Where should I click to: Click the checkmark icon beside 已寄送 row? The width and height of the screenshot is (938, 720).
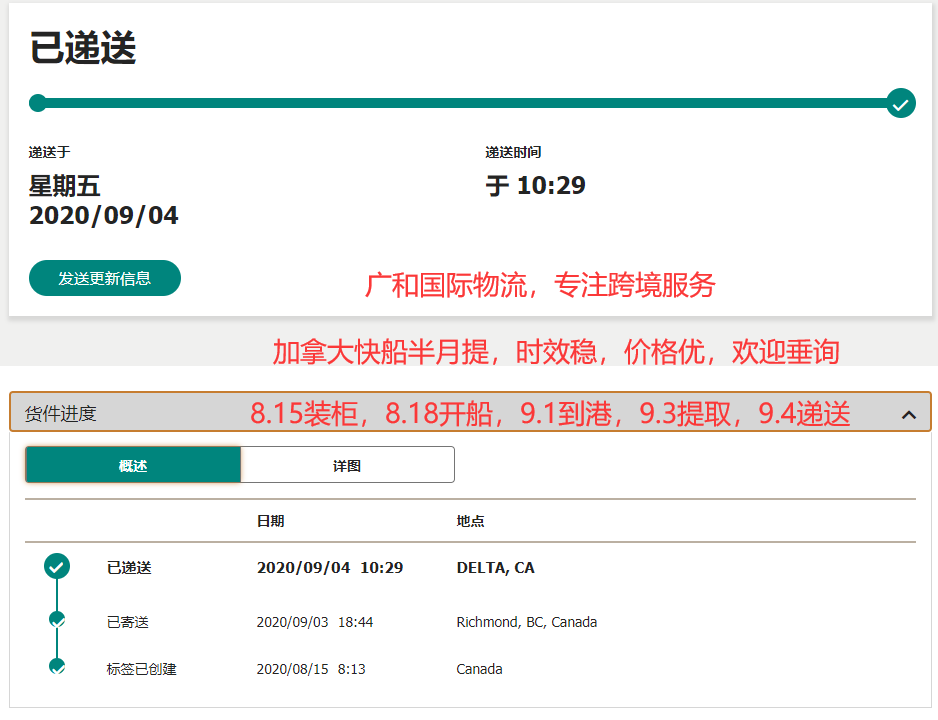click(57, 620)
